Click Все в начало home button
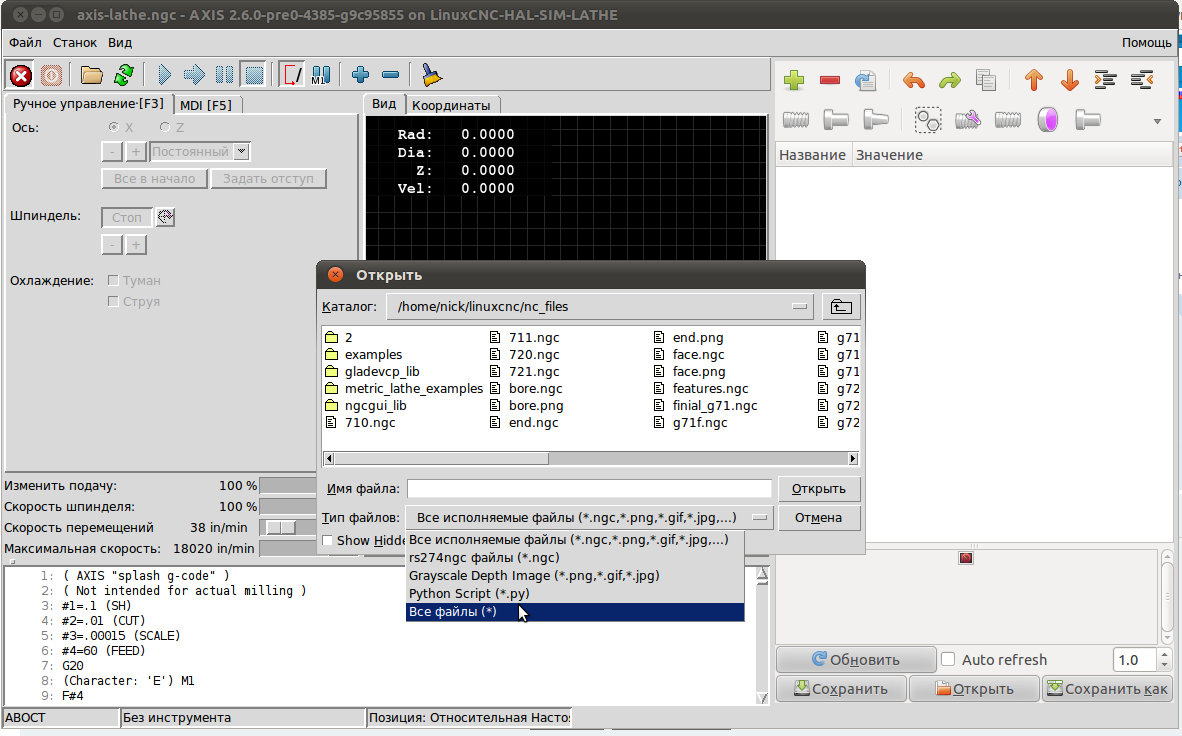The height and width of the screenshot is (736, 1182). 155,179
